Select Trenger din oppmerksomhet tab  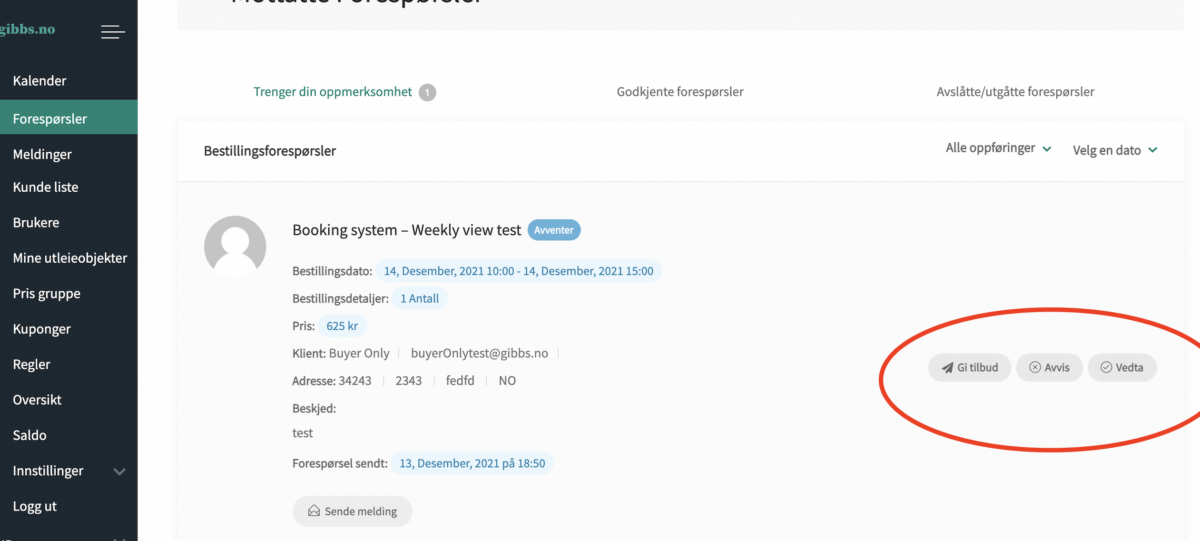point(333,92)
